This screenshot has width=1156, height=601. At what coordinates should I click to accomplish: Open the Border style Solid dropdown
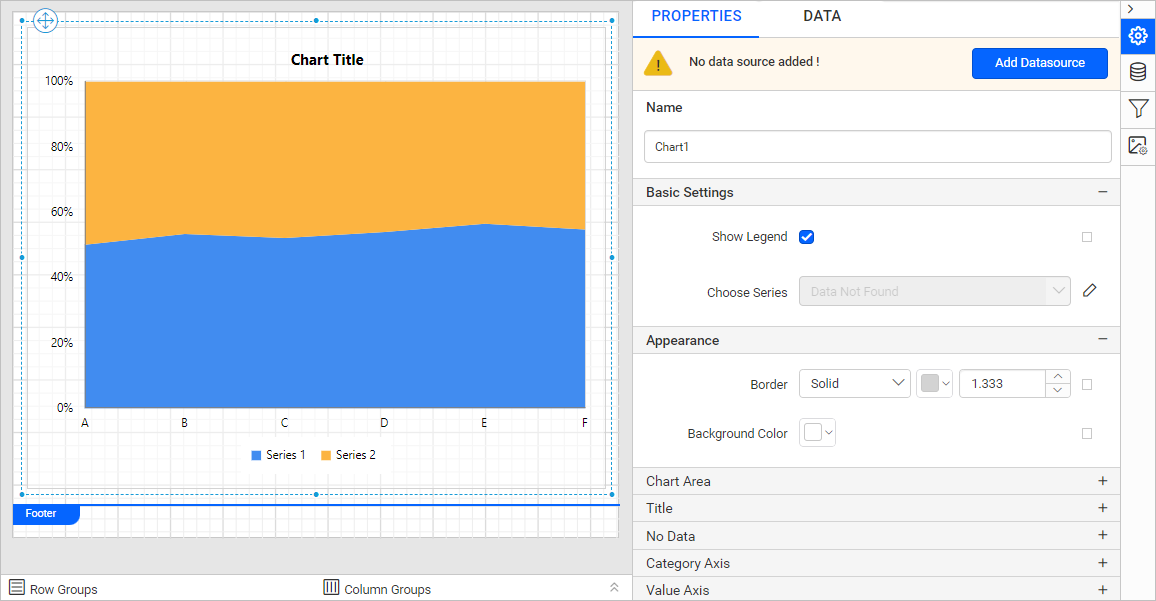pyautogui.click(x=854, y=384)
